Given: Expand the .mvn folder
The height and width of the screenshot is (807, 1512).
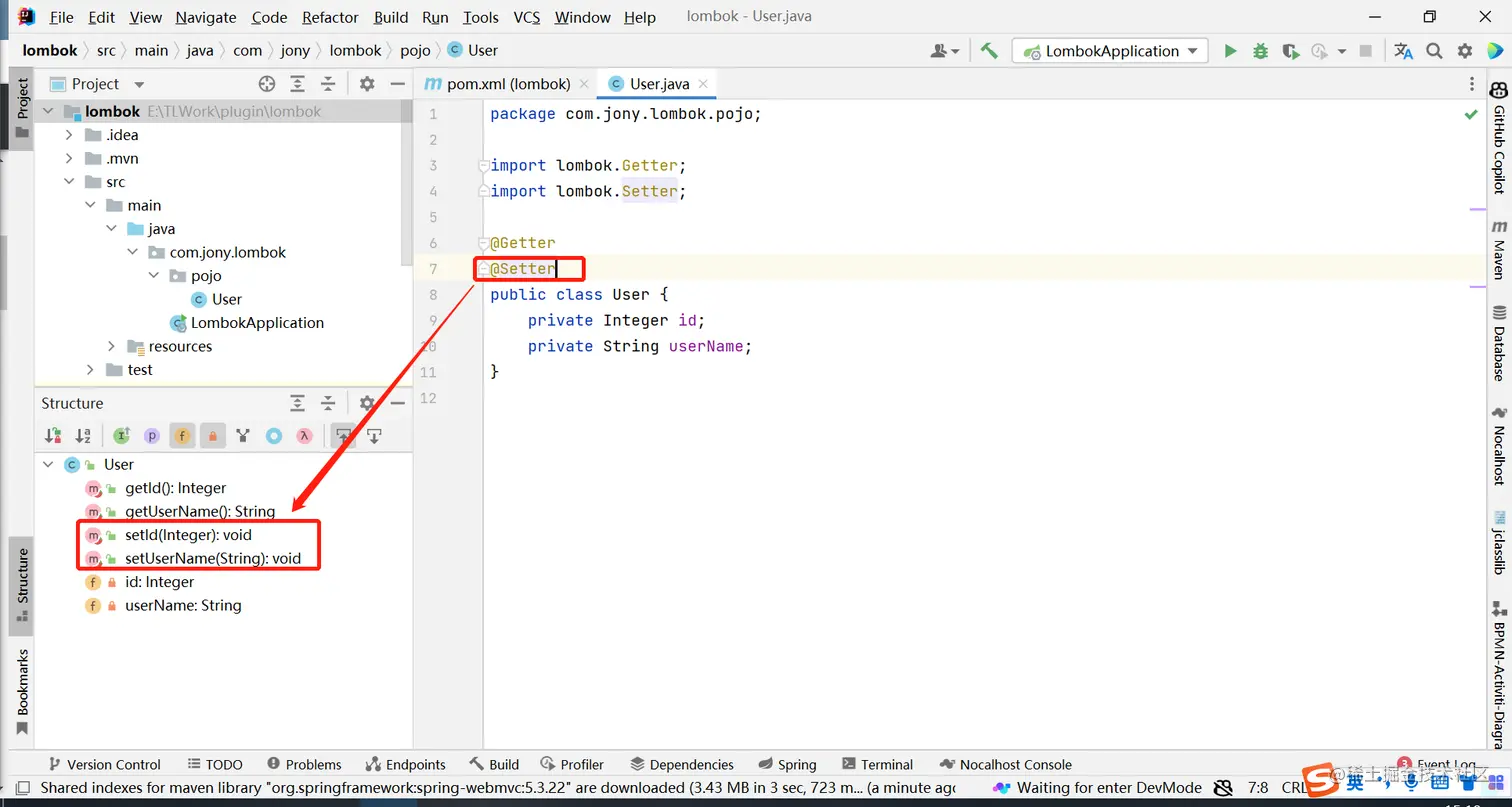Looking at the screenshot, I should (68, 158).
